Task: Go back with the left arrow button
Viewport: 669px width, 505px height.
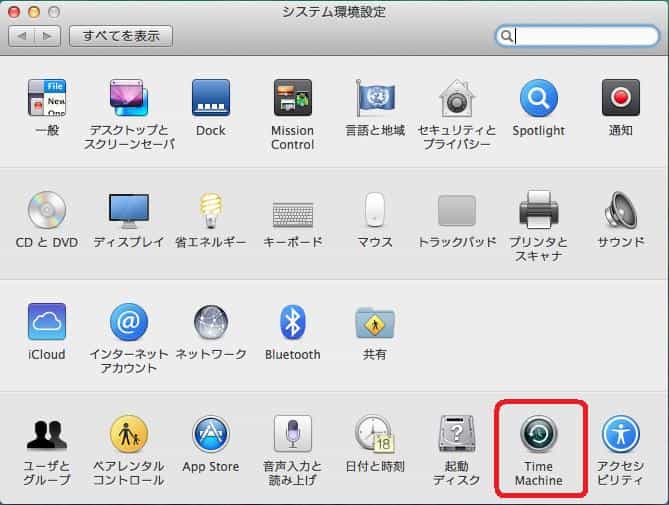Action: pyautogui.click(x=21, y=36)
